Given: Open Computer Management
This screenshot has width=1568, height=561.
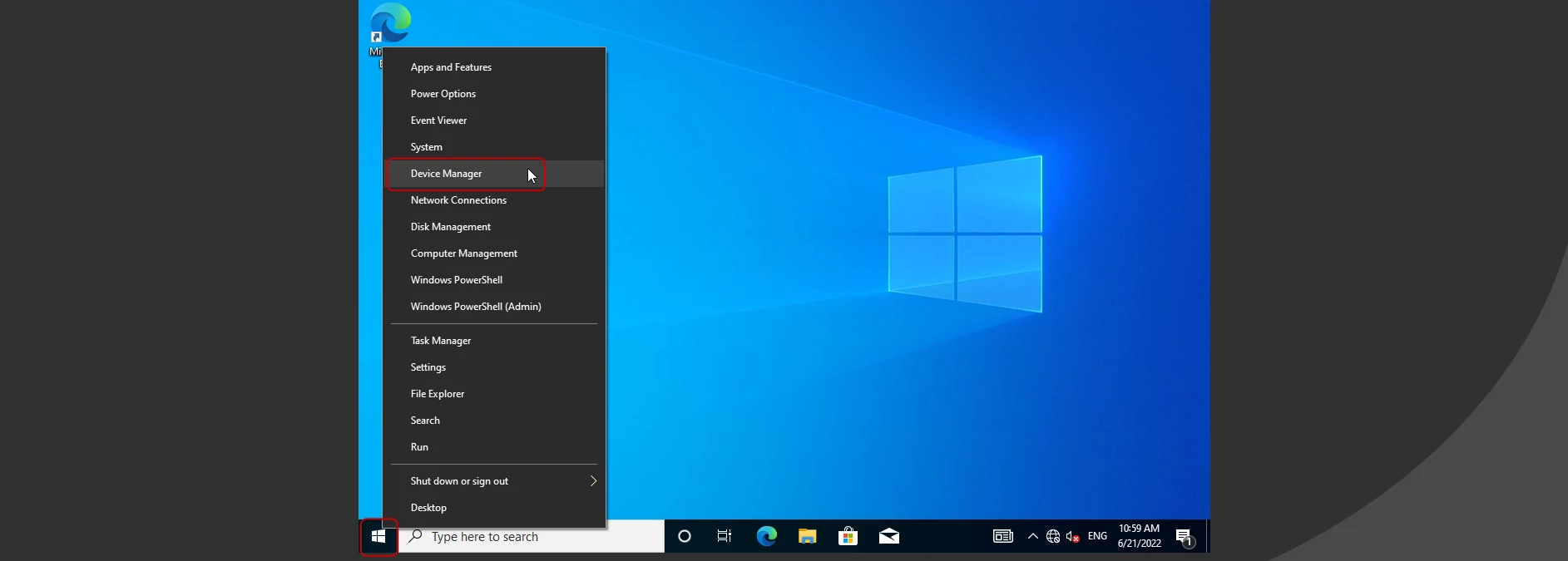Looking at the screenshot, I should tap(494, 253).
